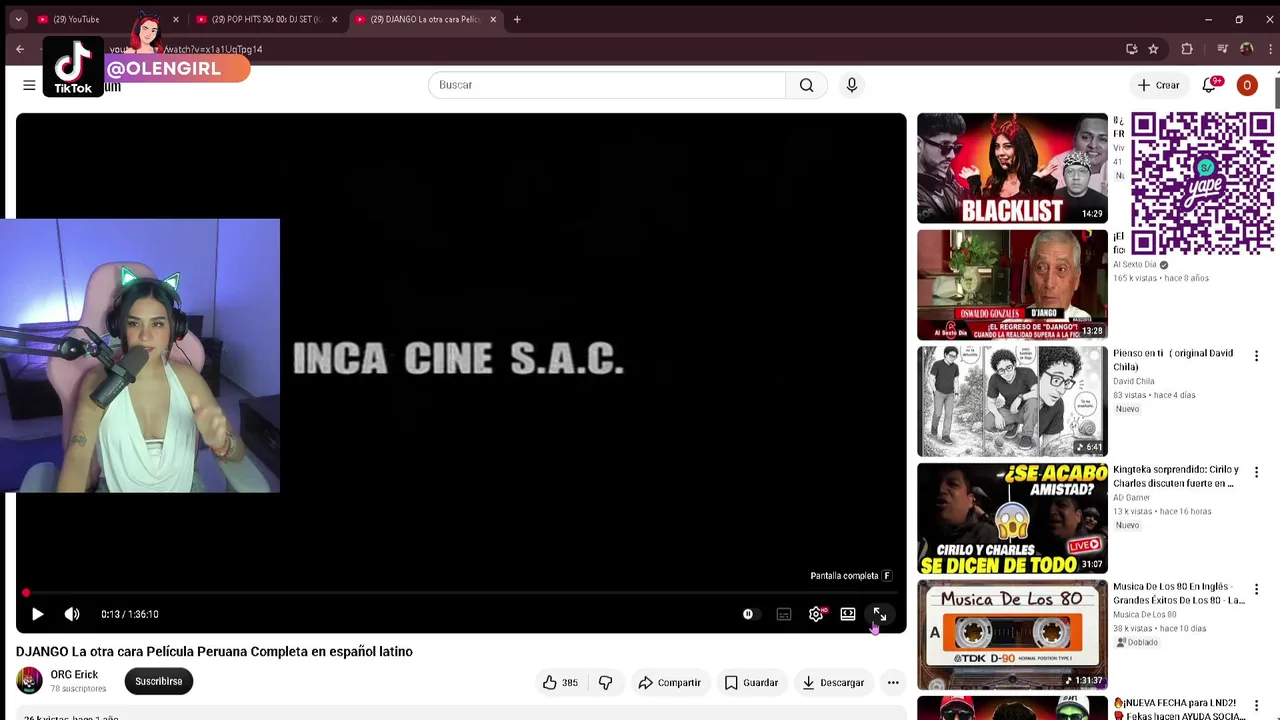Click the install app icon in address bar
Image resolution: width=1280 pixels, height=720 pixels.
tap(1132, 49)
